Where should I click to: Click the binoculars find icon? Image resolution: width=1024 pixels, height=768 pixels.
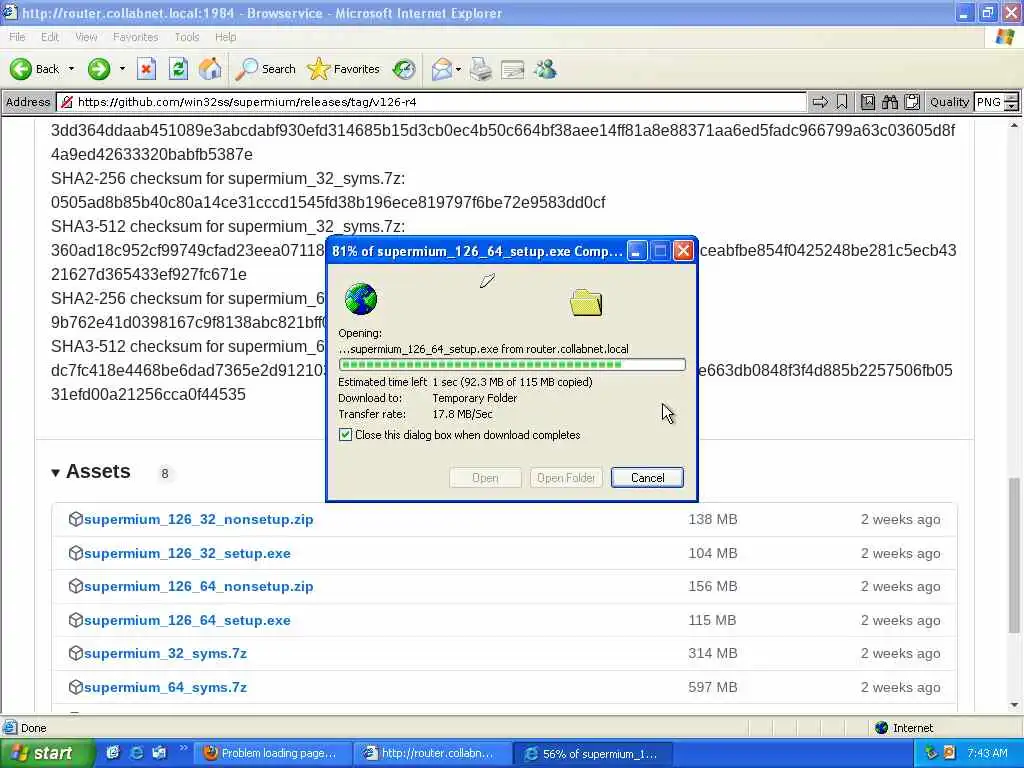[x=889, y=102]
